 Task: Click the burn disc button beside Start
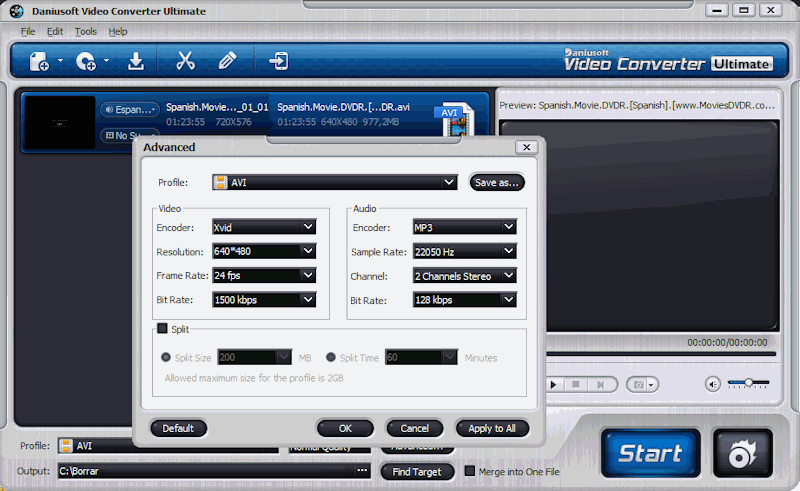tap(742, 453)
